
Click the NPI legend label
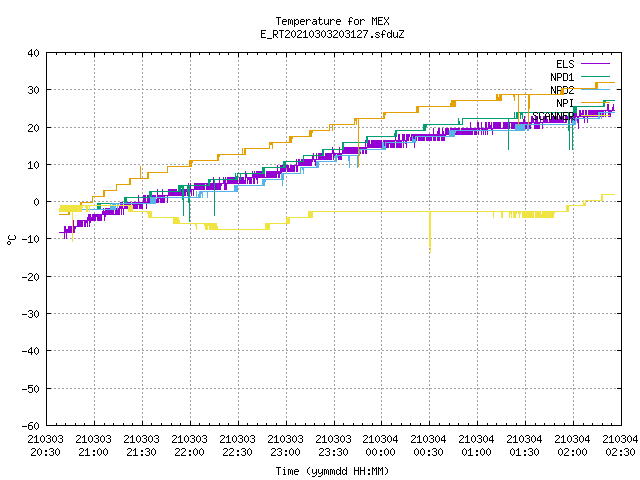pos(565,103)
